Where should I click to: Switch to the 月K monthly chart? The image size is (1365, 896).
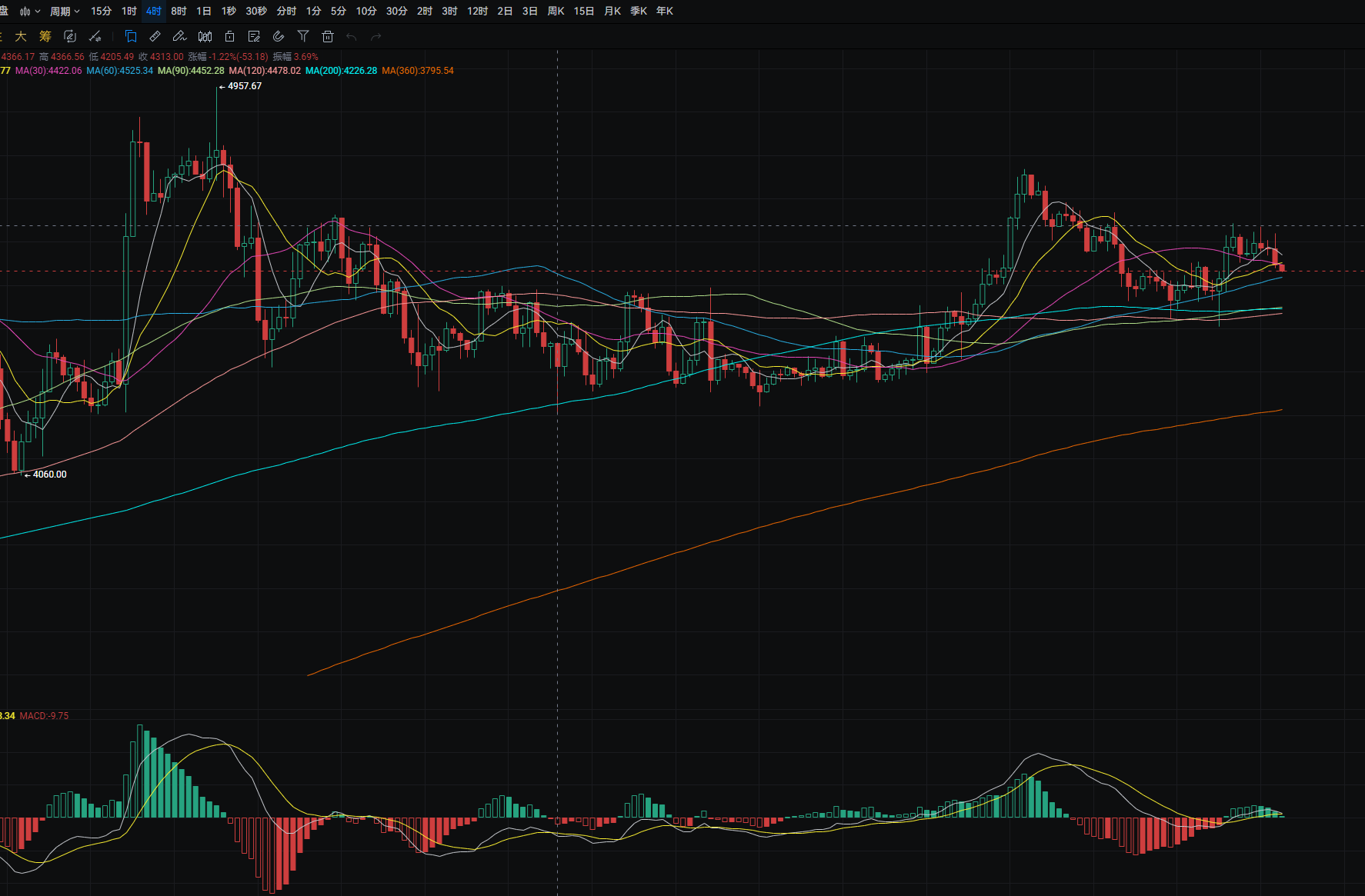[x=612, y=12]
